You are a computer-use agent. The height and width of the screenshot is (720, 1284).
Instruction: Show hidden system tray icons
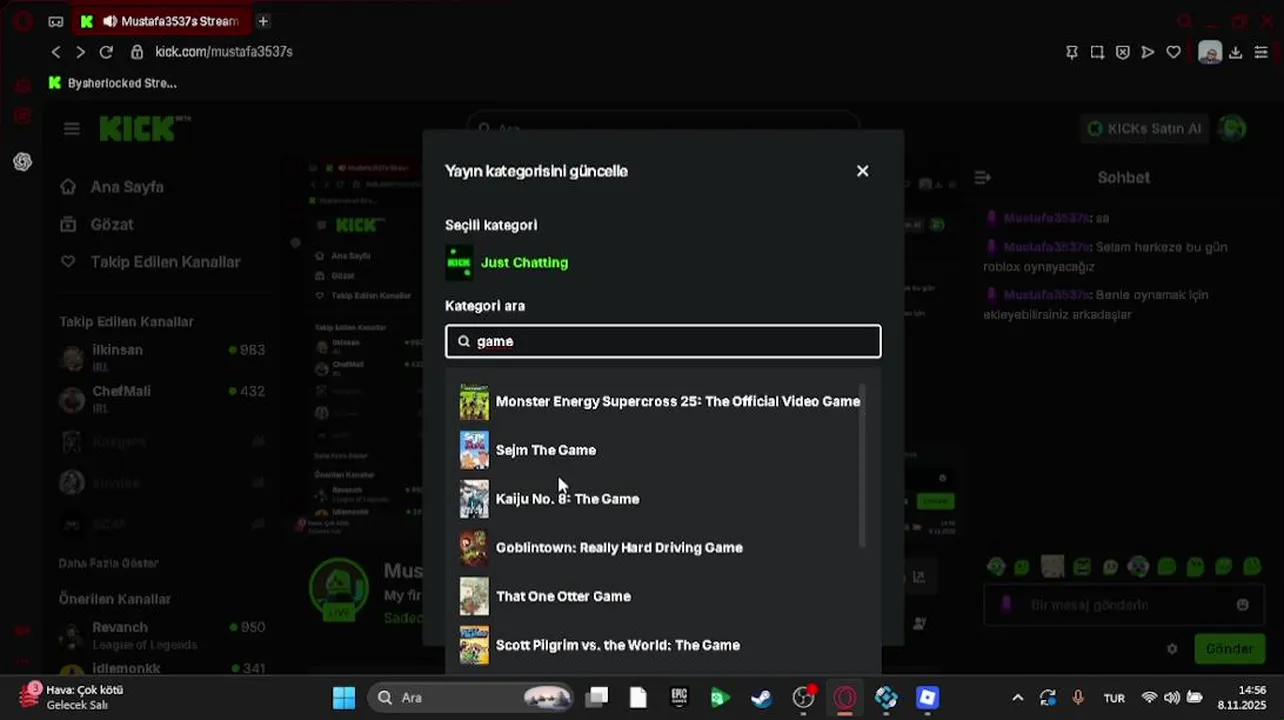pyautogui.click(x=1018, y=698)
